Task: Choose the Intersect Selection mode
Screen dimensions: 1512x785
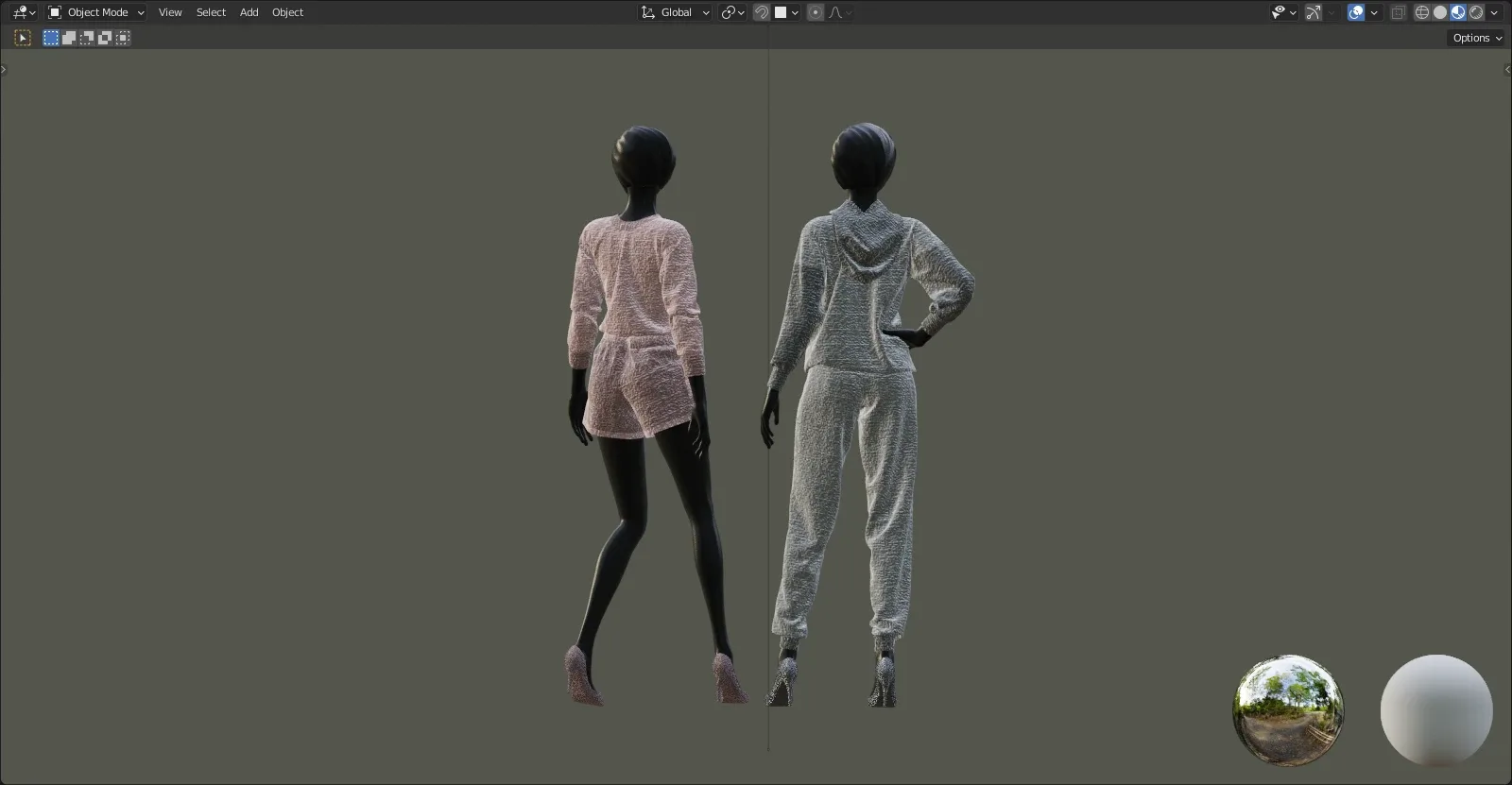Action: pos(123,38)
